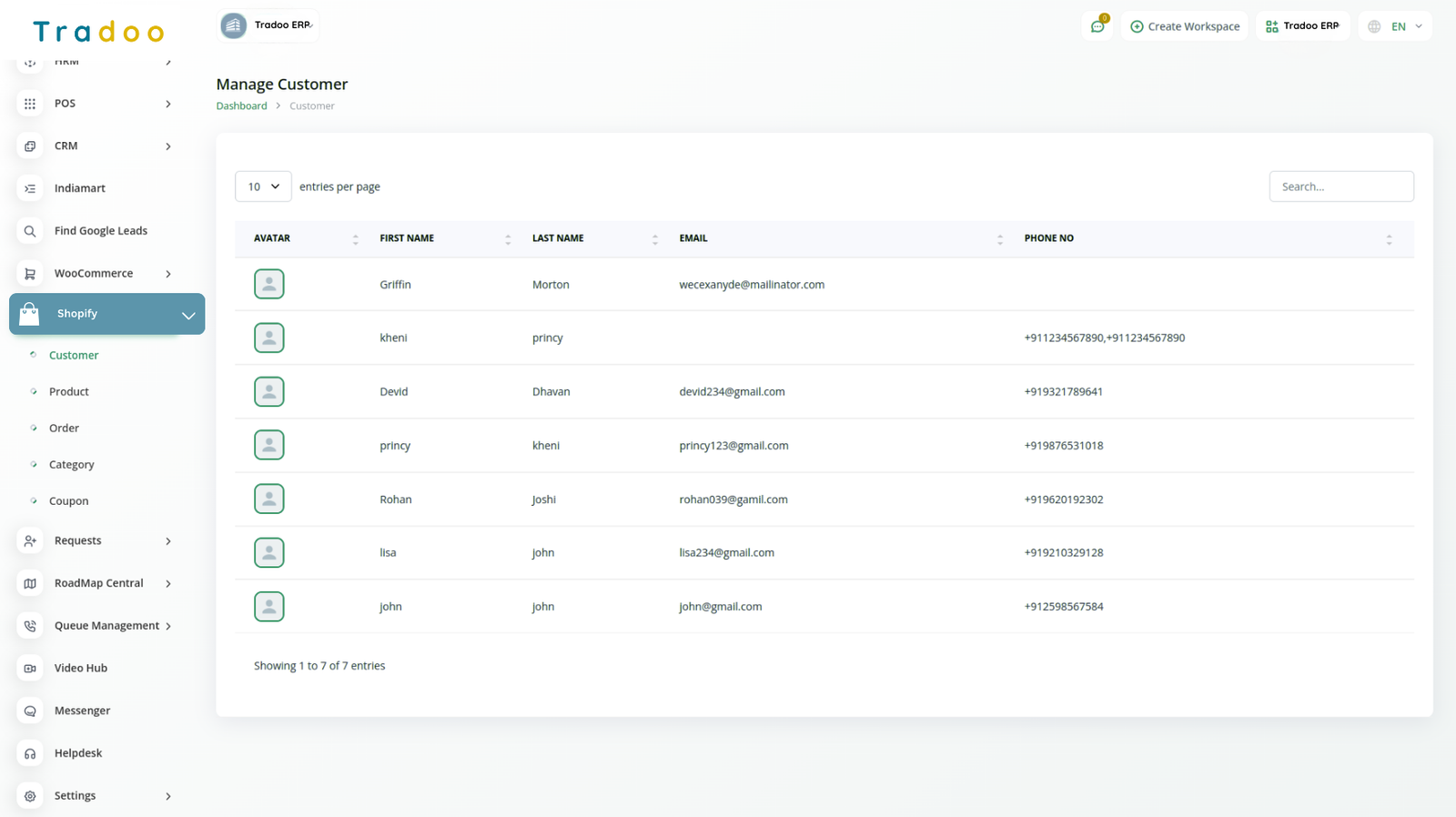
Task: Click the Find Google Leads search icon
Action: click(x=30, y=231)
